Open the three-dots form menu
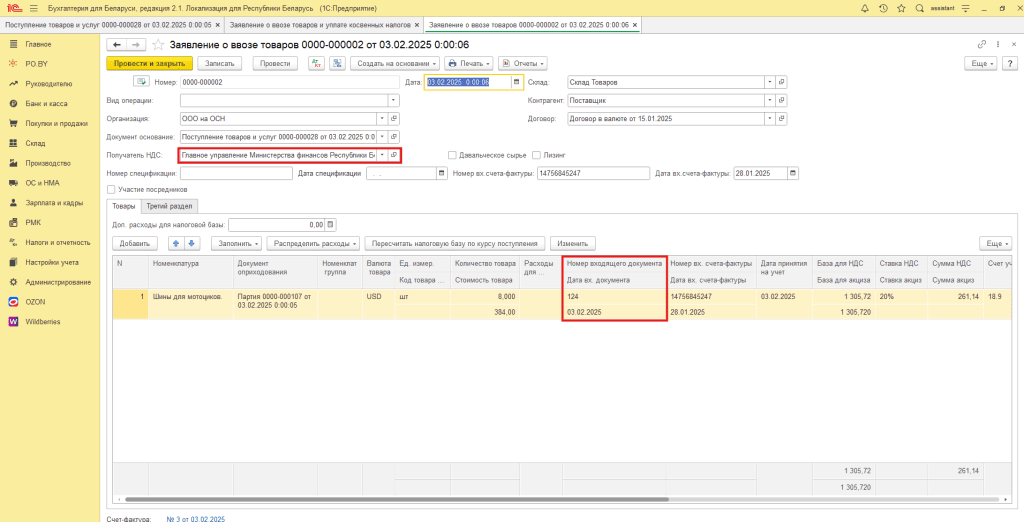The image size is (1024, 522). [x=998, y=44]
